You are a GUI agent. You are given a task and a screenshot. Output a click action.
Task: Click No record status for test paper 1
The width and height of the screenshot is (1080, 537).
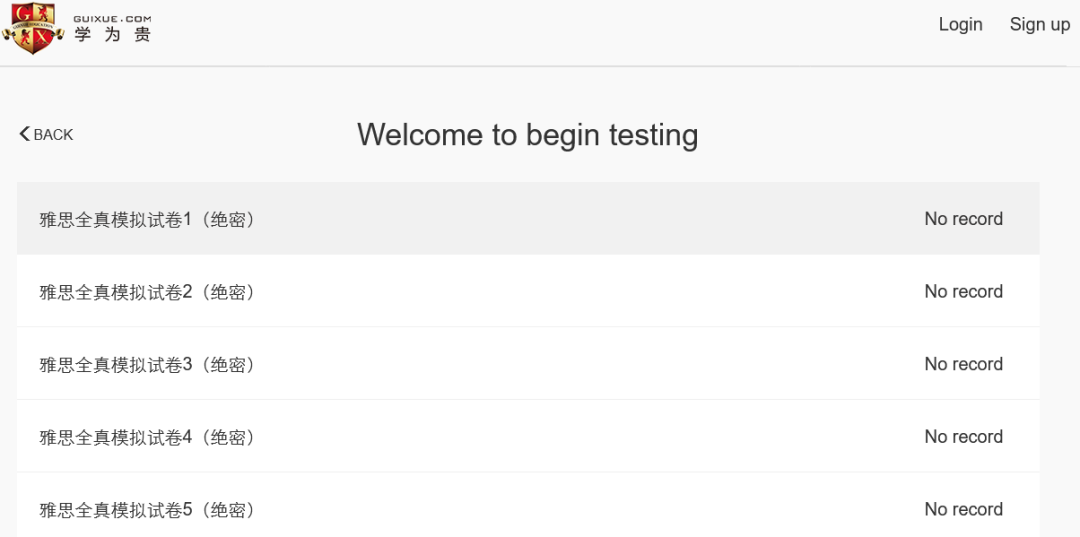click(964, 219)
